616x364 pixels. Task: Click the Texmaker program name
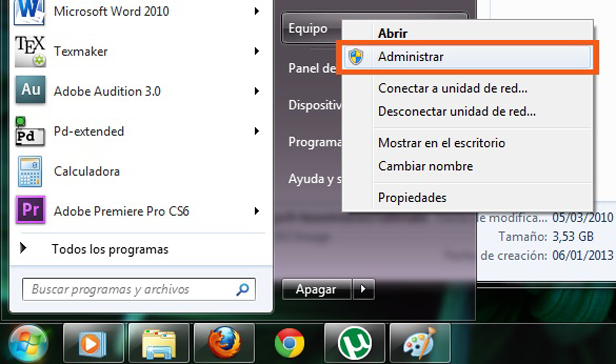click(81, 51)
